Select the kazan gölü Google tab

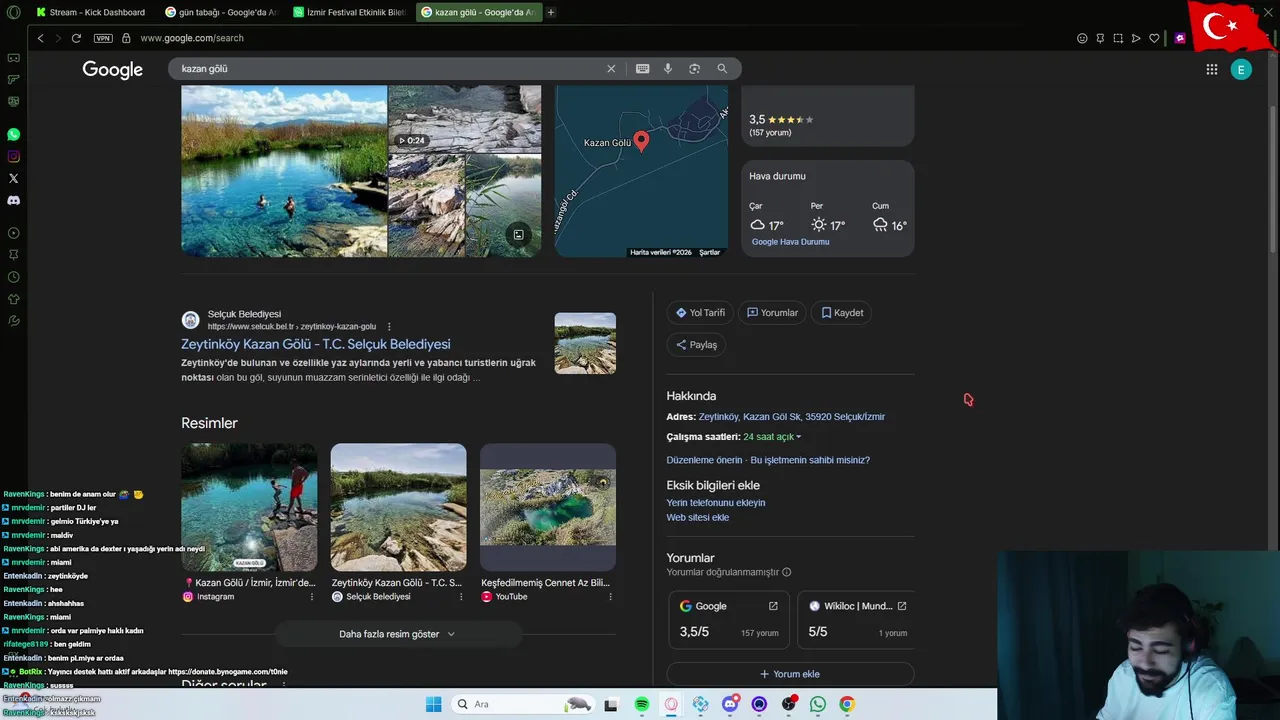coord(477,12)
